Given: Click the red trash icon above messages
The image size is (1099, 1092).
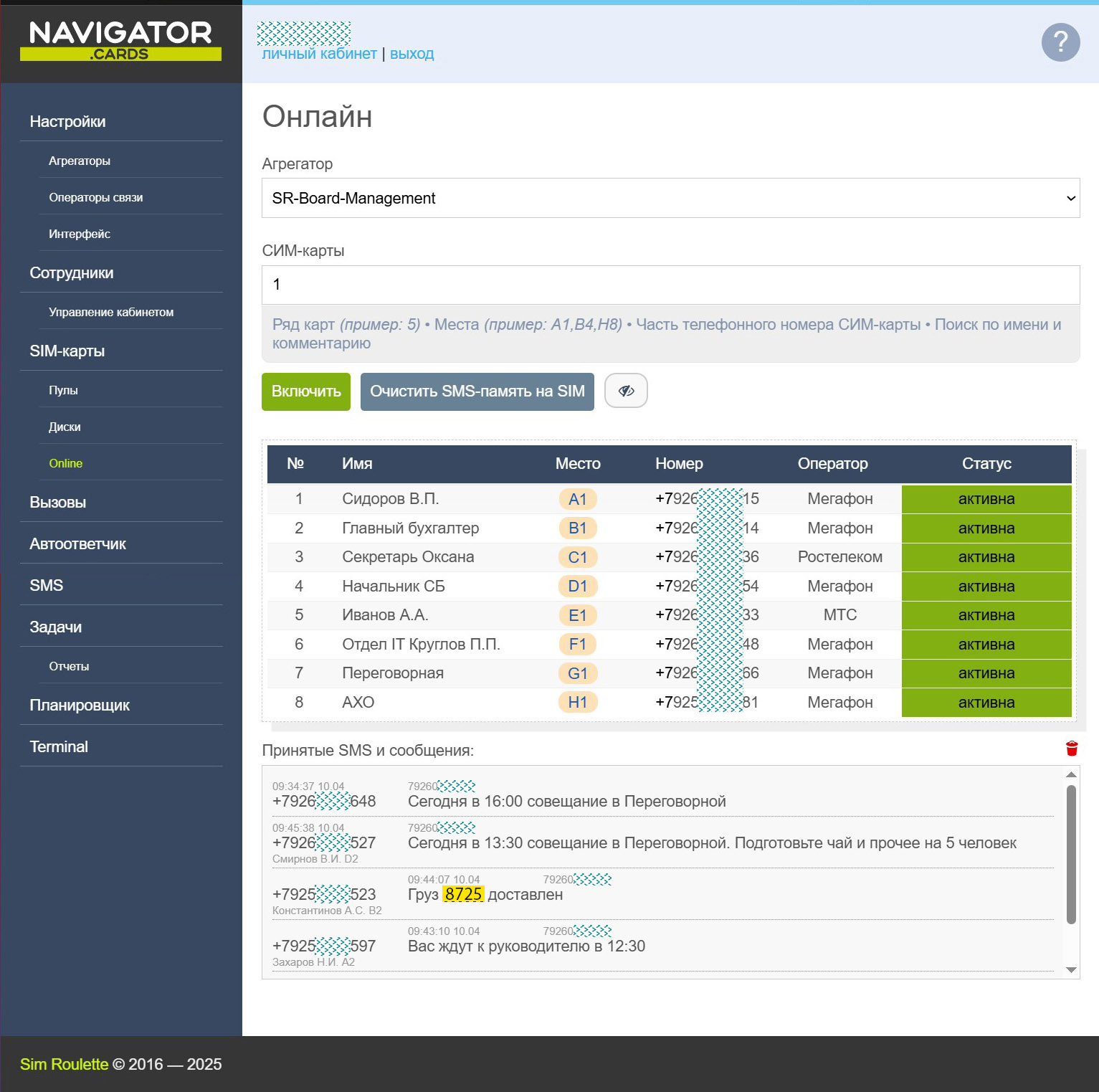Looking at the screenshot, I should 1072,749.
